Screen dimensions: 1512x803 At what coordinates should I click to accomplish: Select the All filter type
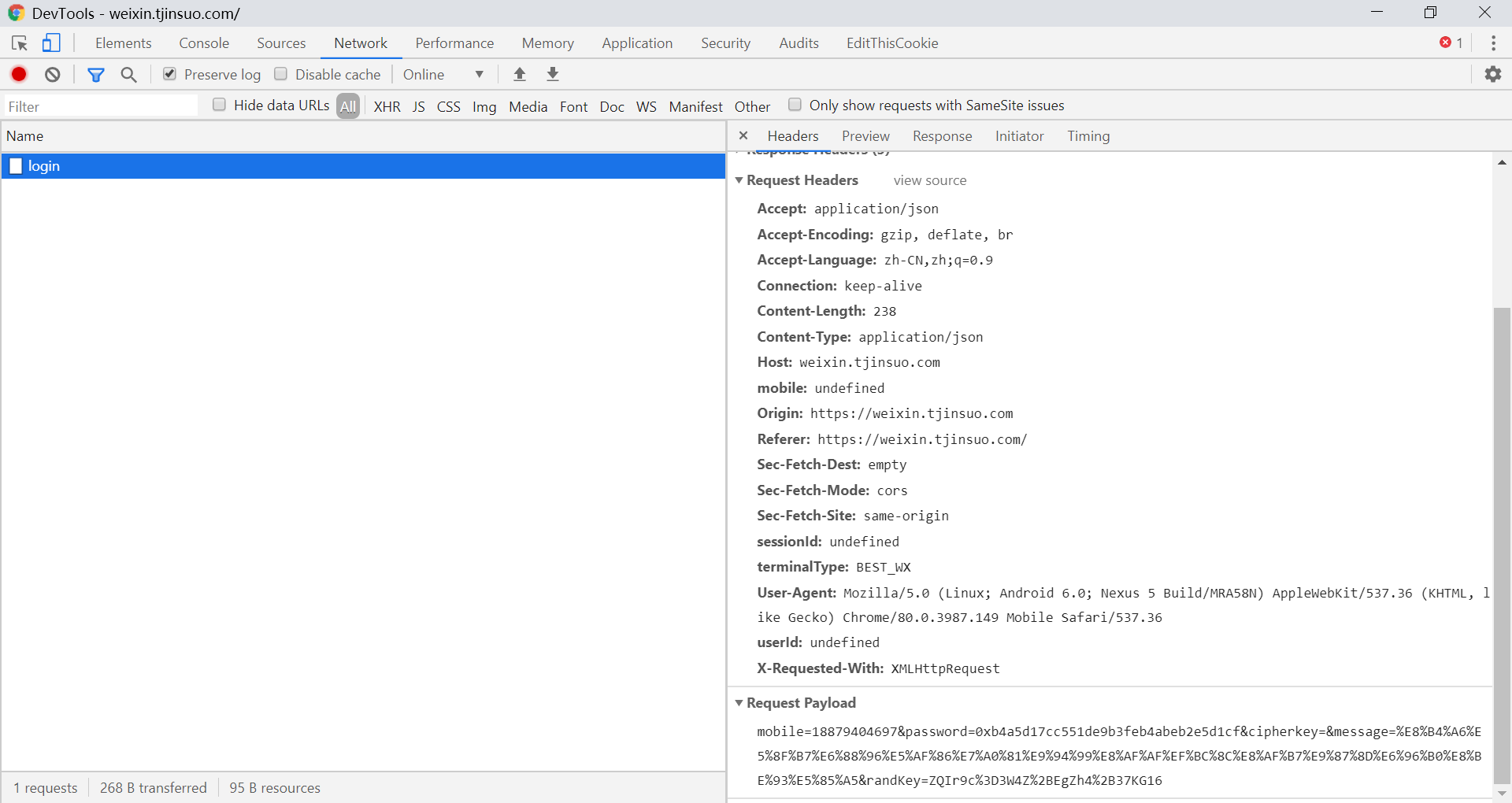[348, 105]
